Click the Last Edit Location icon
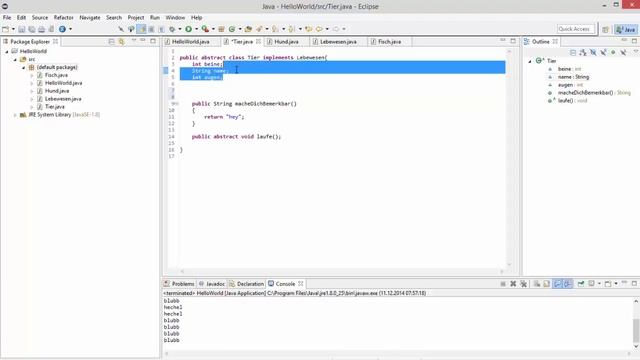Screen dimensions: 640x360 309,29
